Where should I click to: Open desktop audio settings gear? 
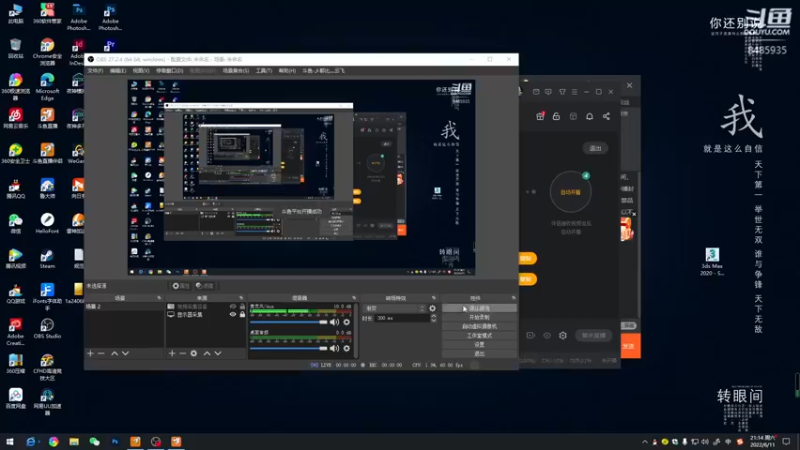pyautogui.click(x=347, y=348)
